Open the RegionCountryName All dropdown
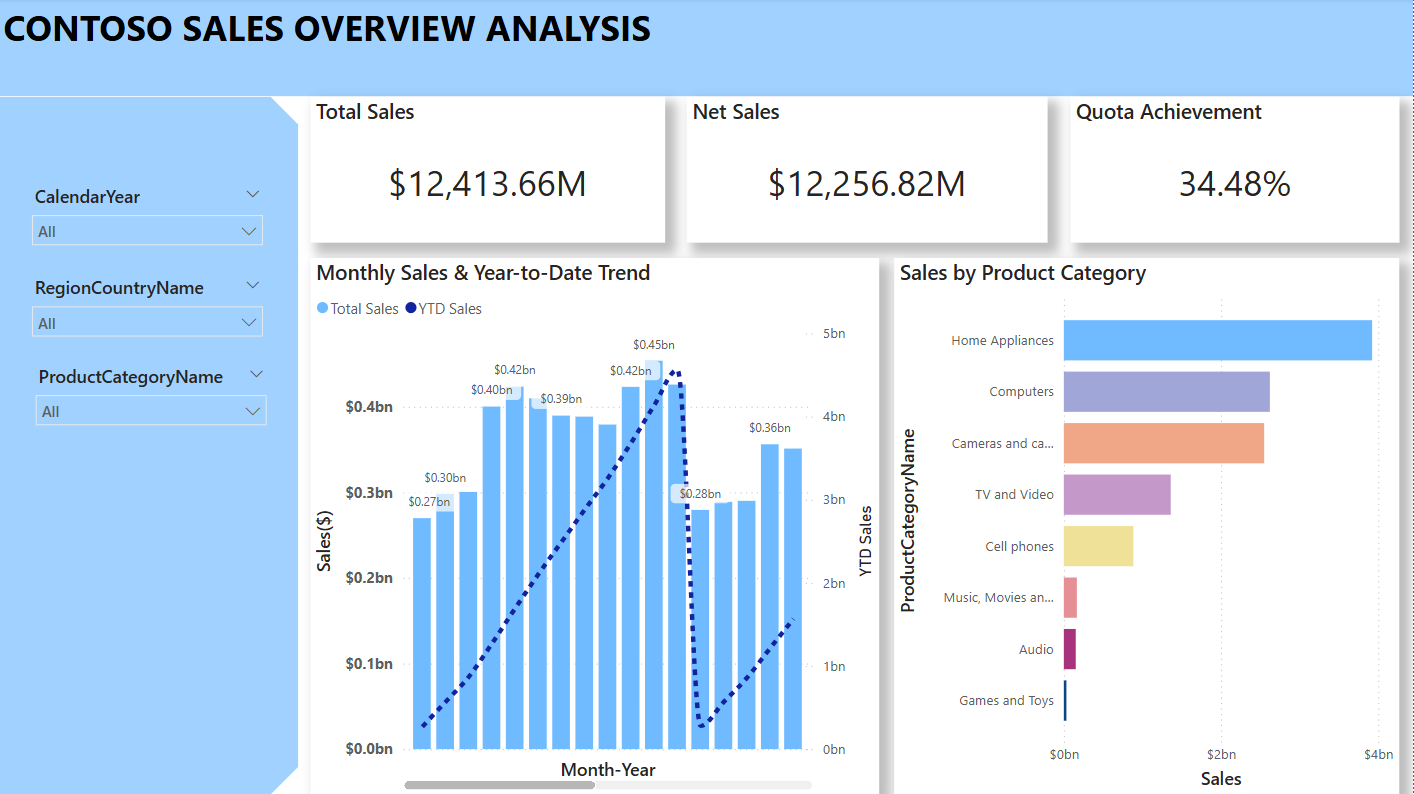The width and height of the screenshot is (1414, 794). pos(148,322)
